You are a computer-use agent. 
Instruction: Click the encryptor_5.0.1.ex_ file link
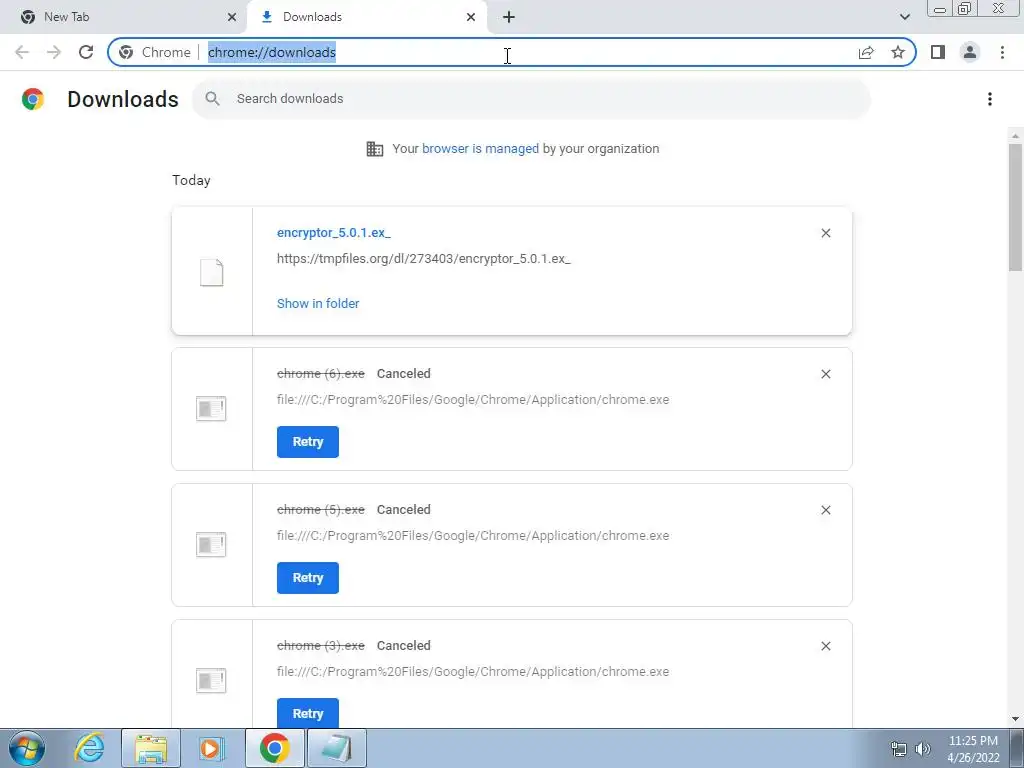(334, 232)
